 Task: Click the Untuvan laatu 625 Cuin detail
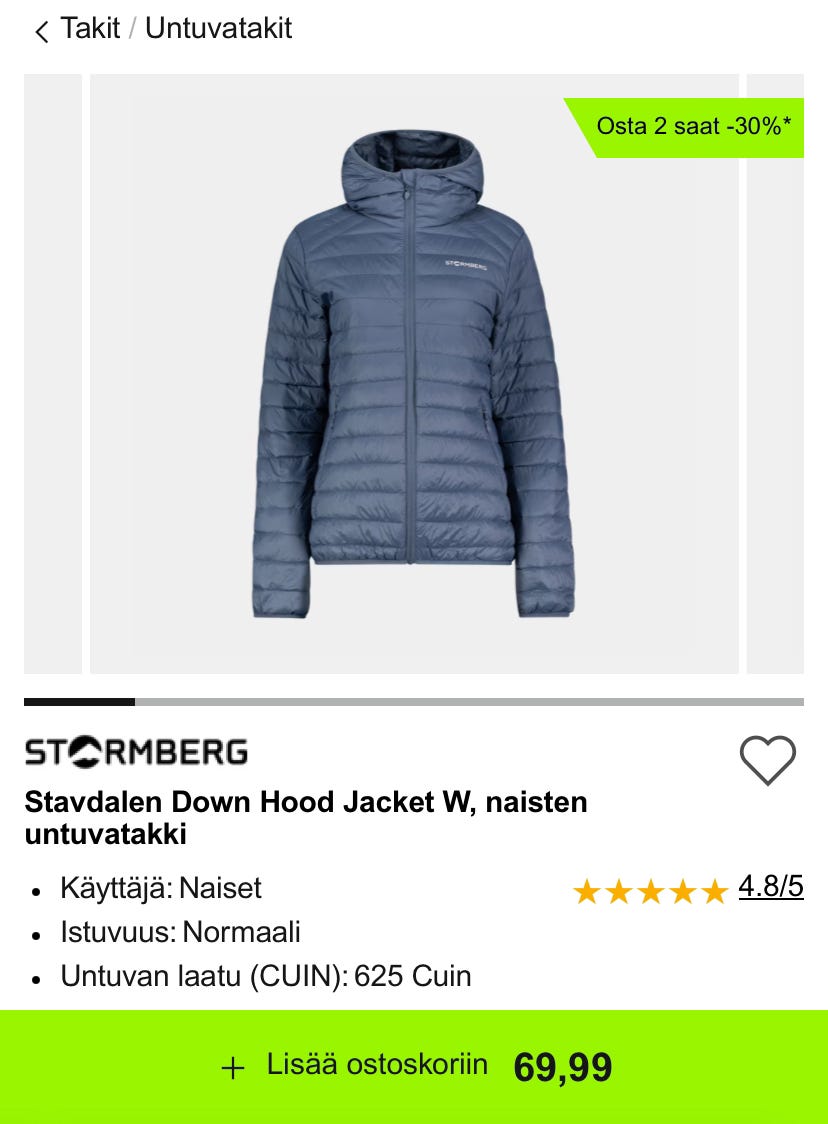[x=266, y=976]
